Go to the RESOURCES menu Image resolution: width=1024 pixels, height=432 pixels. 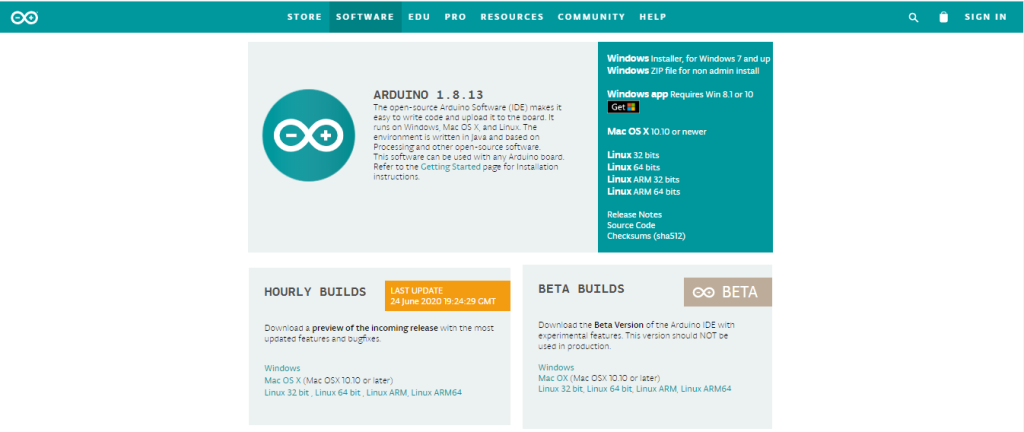511,17
